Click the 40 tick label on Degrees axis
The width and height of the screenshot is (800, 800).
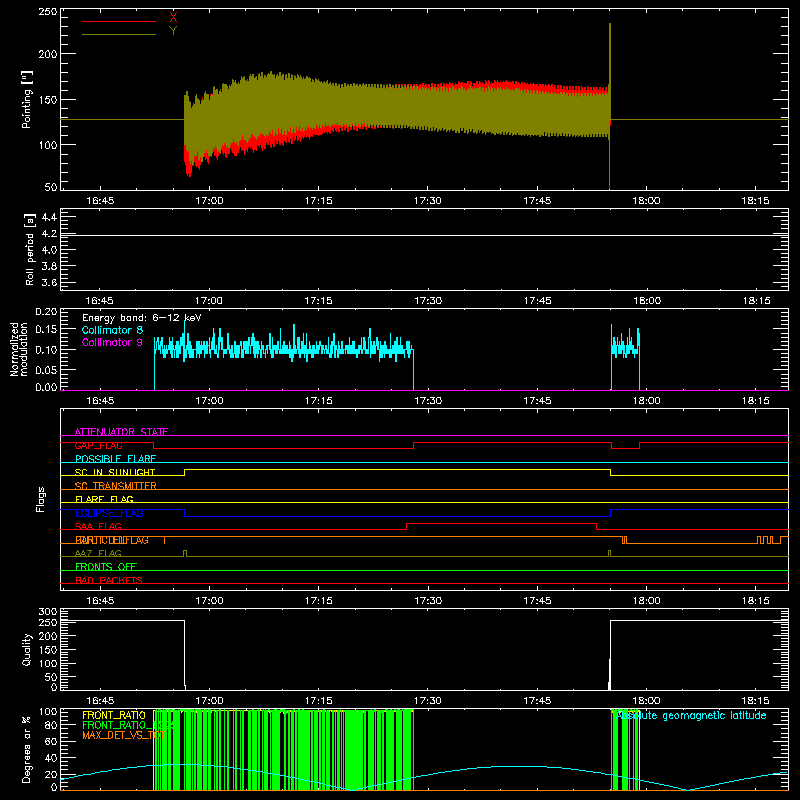[x=52, y=758]
